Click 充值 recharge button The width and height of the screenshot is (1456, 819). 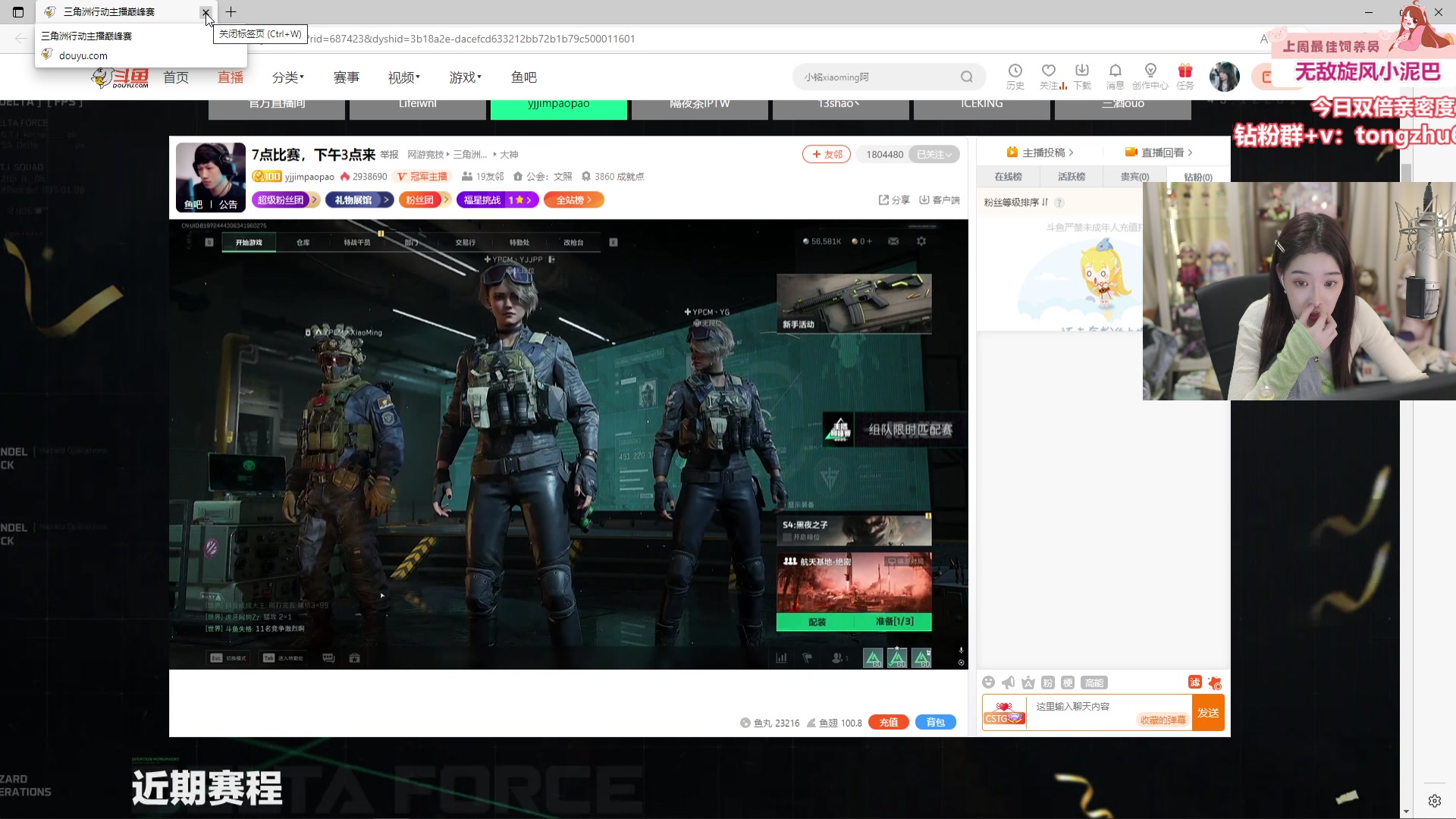point(889,723)
